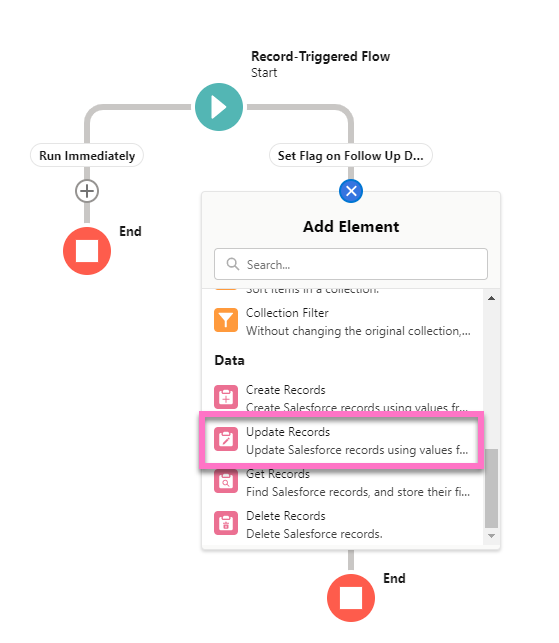Image resolution: width=559 pixels, height=643 pixels.
Task: Click the magnifier icon in the search box
Action: tap(233, 264)
